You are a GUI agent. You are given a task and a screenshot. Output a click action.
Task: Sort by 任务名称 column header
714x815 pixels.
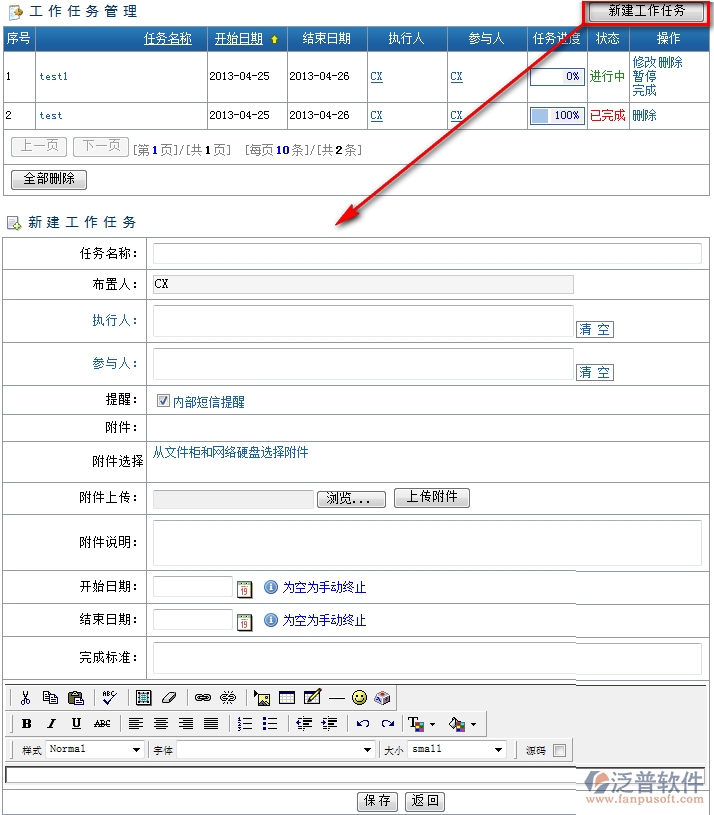167,38
